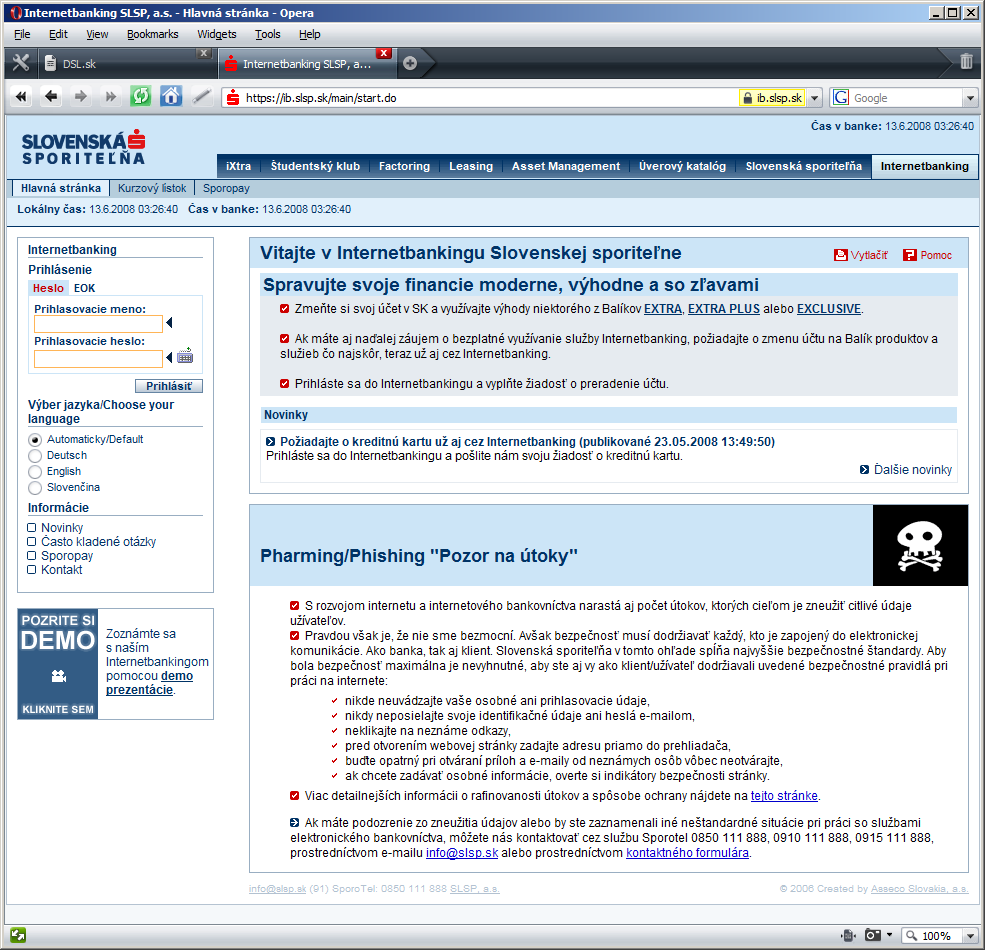Reload the current page
The image size is (985, 950).
(x=141, y=97)
